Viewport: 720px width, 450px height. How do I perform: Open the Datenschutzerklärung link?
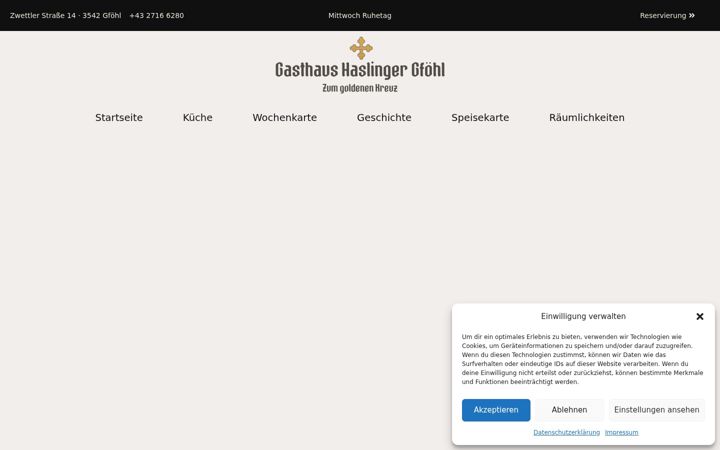pyautogui.click(x=567, y=433)
